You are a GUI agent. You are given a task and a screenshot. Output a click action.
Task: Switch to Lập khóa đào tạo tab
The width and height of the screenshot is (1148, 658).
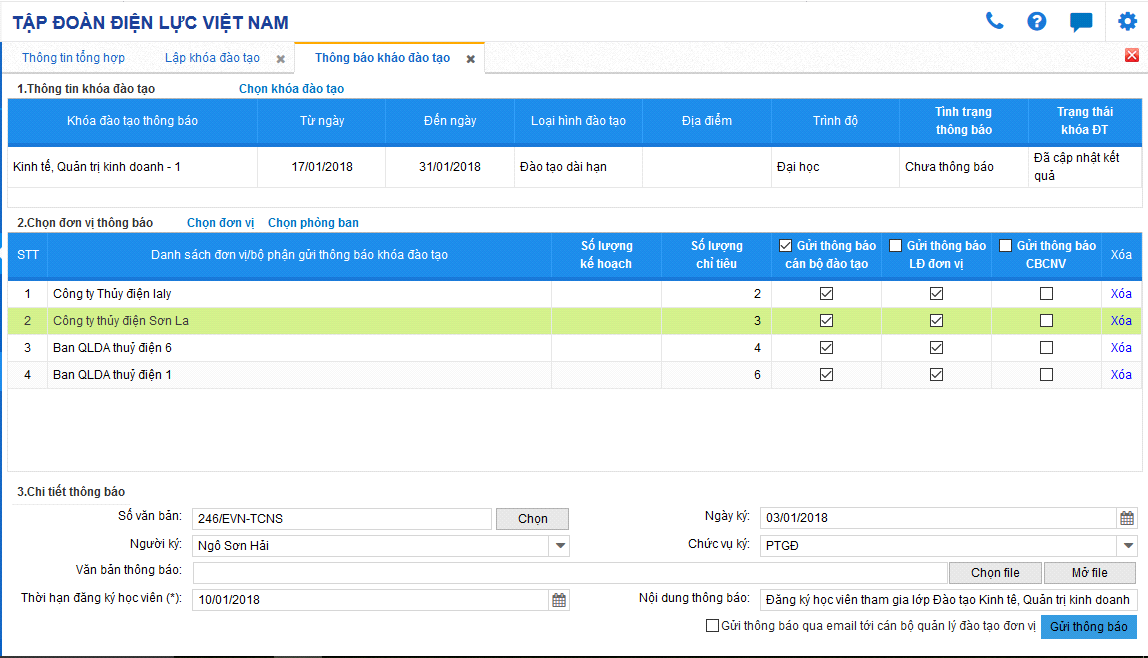pyautogui.click(x=212, y=58)
